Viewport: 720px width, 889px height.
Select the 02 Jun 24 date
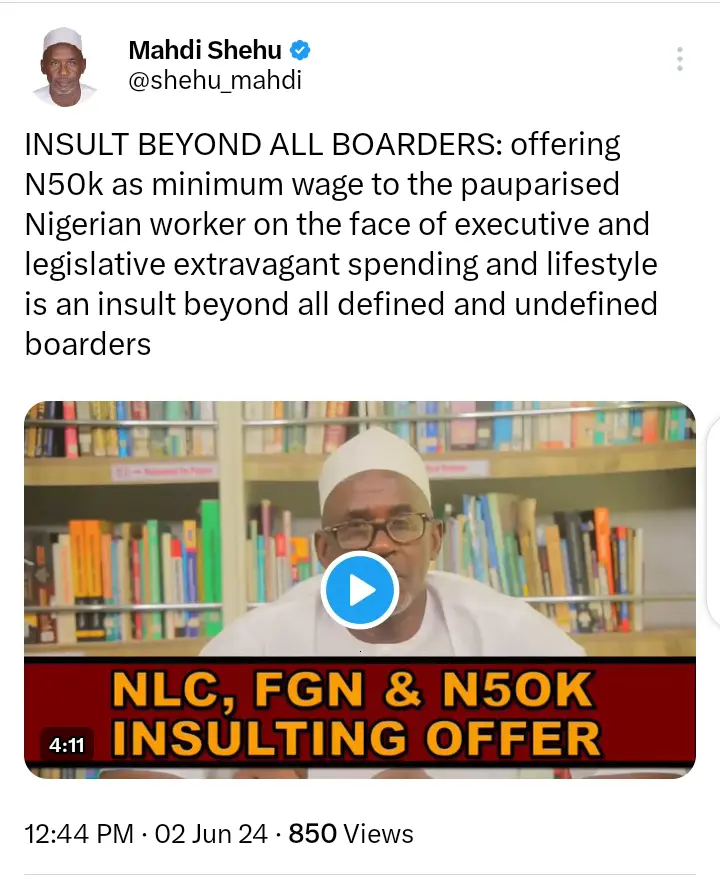(211, 834)
